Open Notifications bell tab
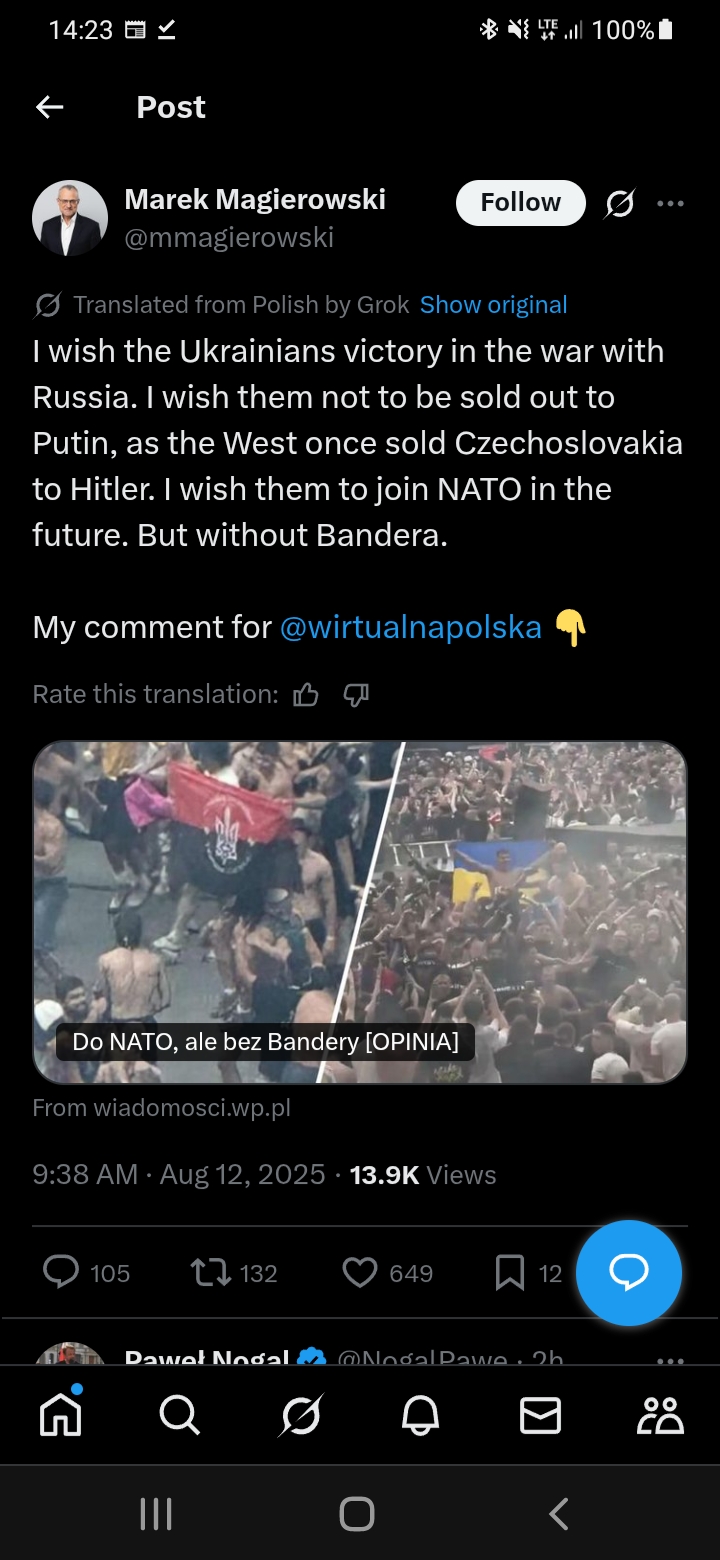This screenshot has width=720, height=1560. [x=420, y=1415]
